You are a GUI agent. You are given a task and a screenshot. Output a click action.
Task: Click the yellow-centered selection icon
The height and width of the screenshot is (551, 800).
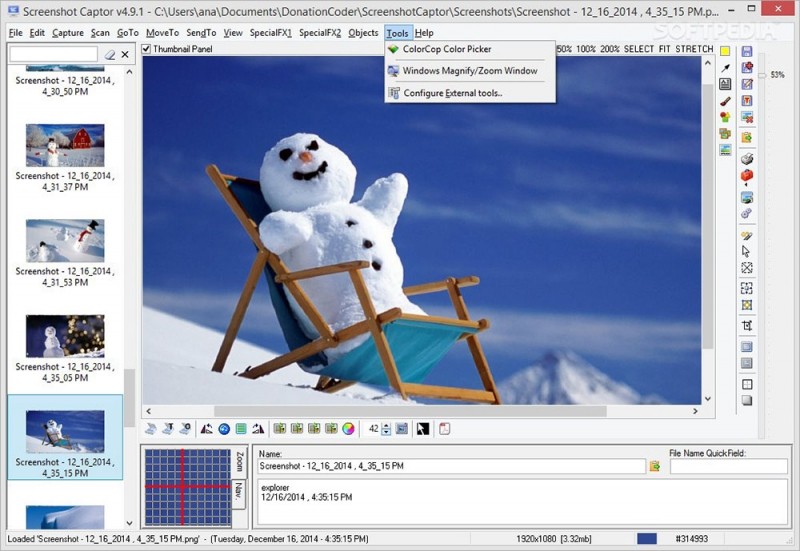tap(747, 305)
